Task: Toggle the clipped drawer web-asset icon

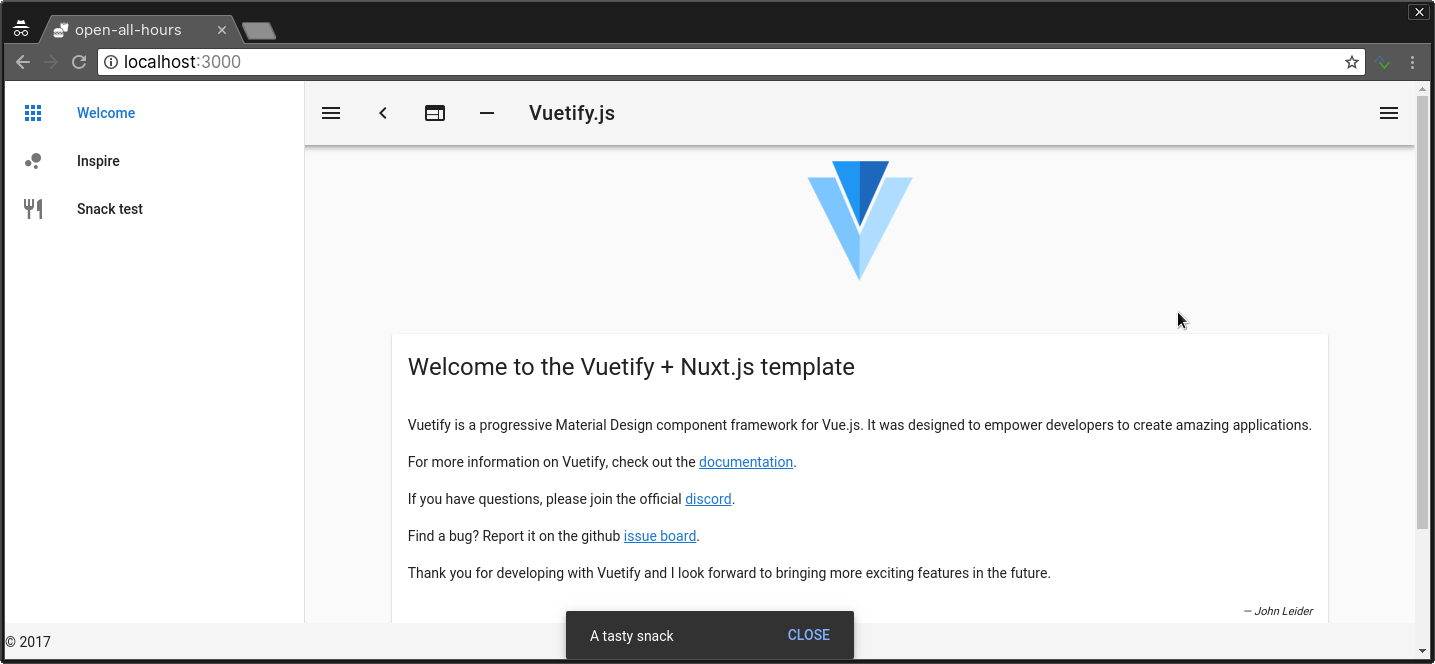Action: point(435,113)
